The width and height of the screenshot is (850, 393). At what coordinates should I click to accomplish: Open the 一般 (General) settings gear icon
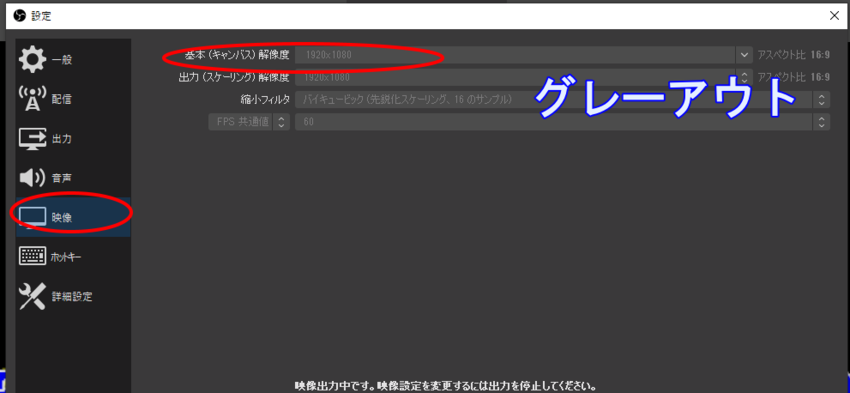(x=33, y=60)
